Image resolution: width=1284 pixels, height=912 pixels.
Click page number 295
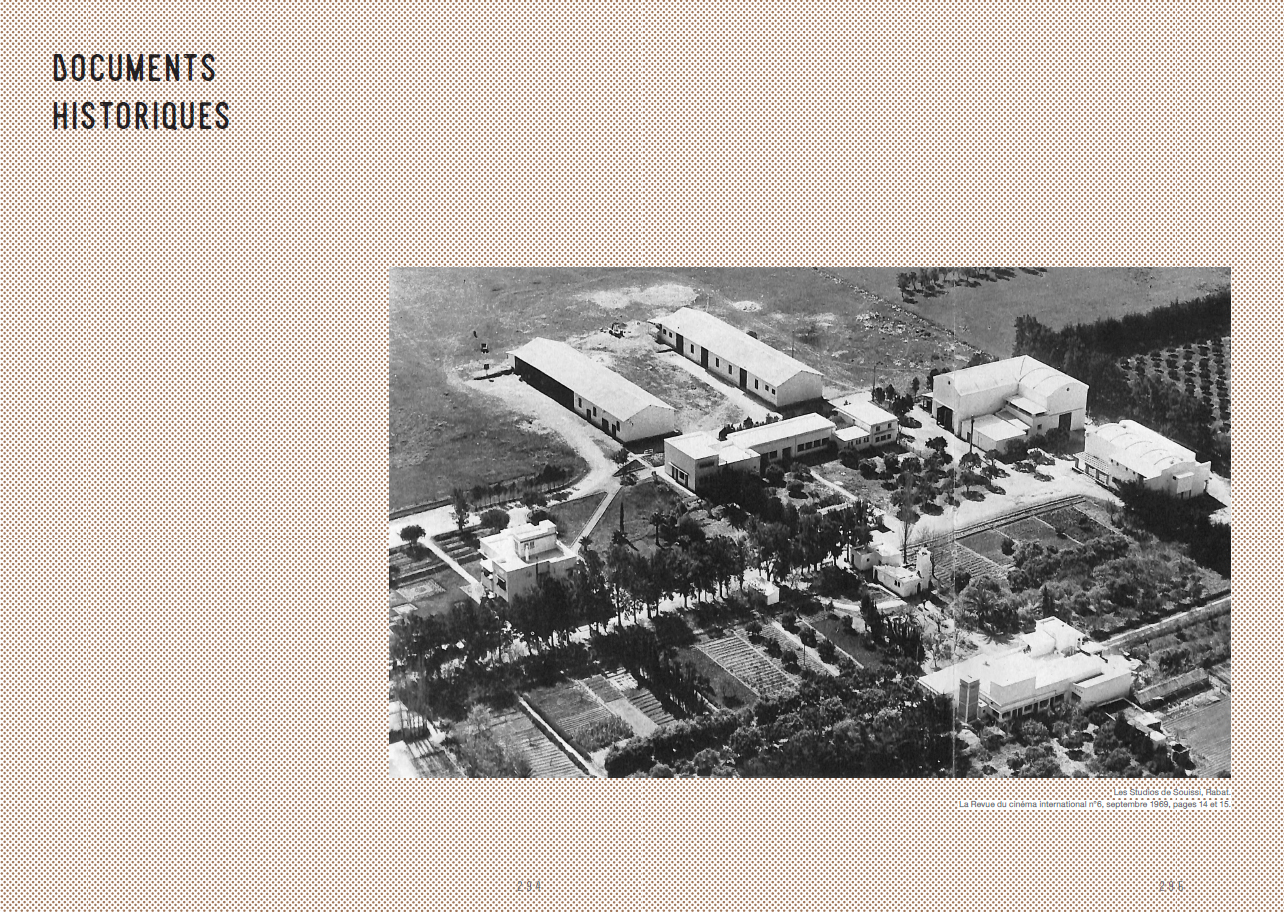(x=1171, y=886)
